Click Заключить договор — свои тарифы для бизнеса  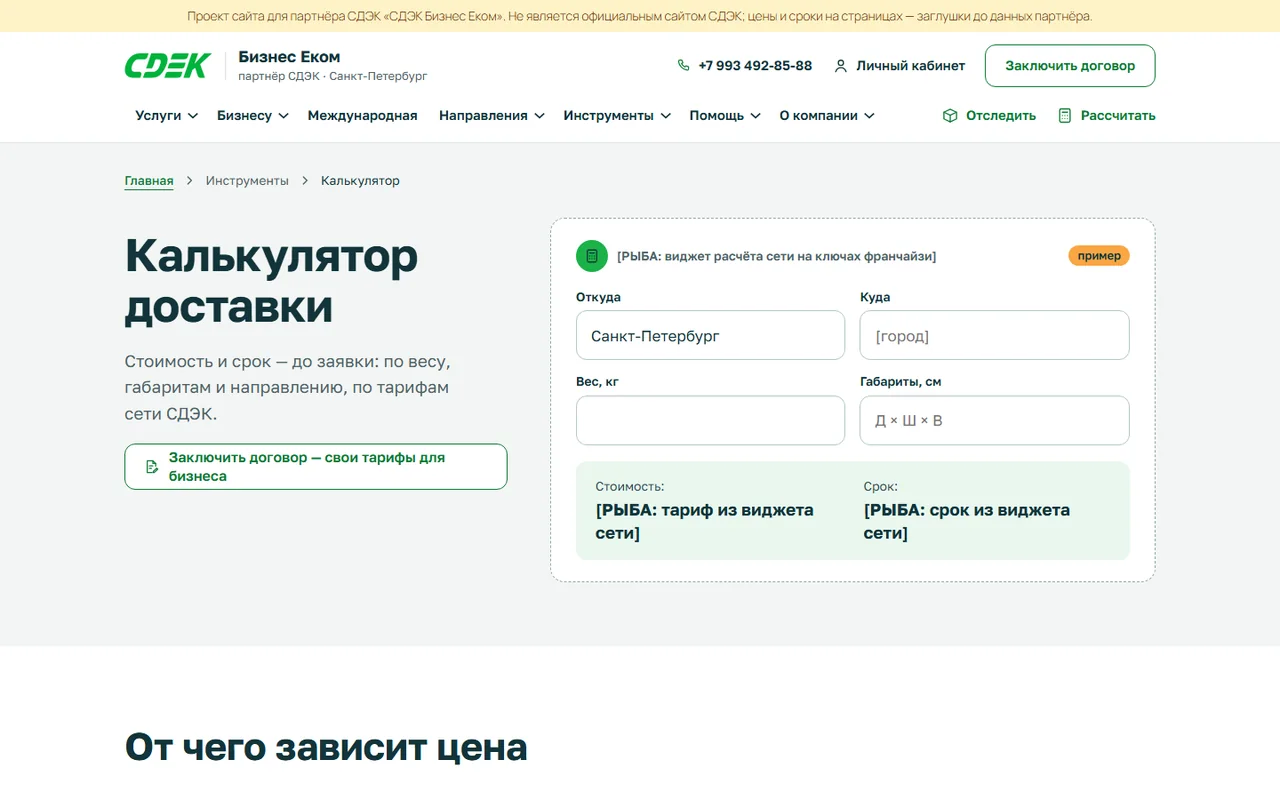point(316,467)
